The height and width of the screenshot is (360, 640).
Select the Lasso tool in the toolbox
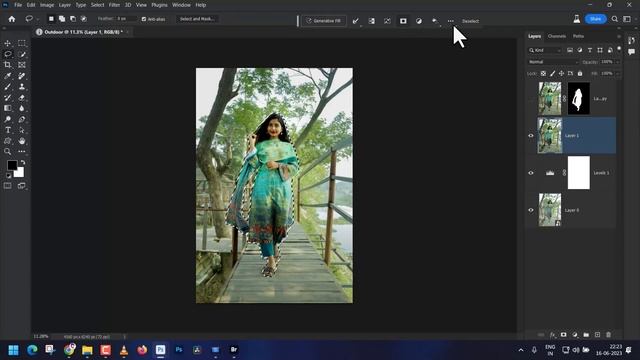(7, 54)
